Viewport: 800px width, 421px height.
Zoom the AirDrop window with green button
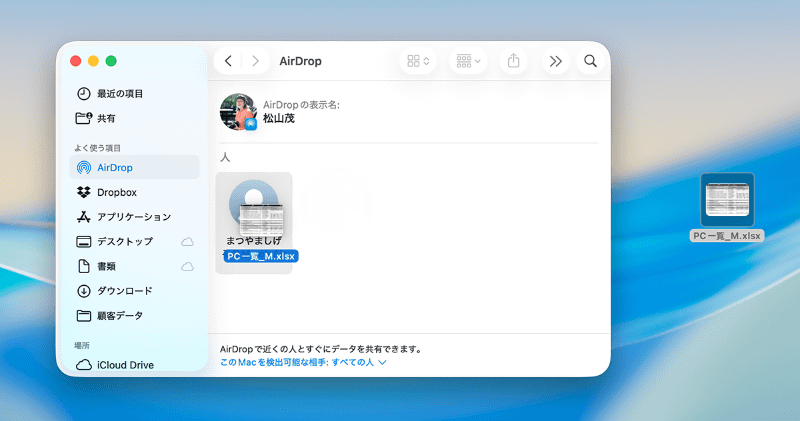[x=111, y=61]
